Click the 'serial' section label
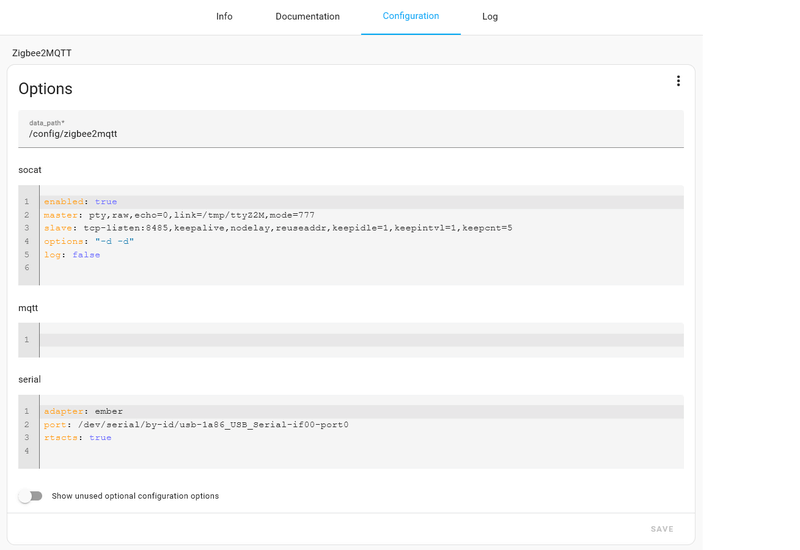This screenshot has height=550, width=800. click(29, 380)
